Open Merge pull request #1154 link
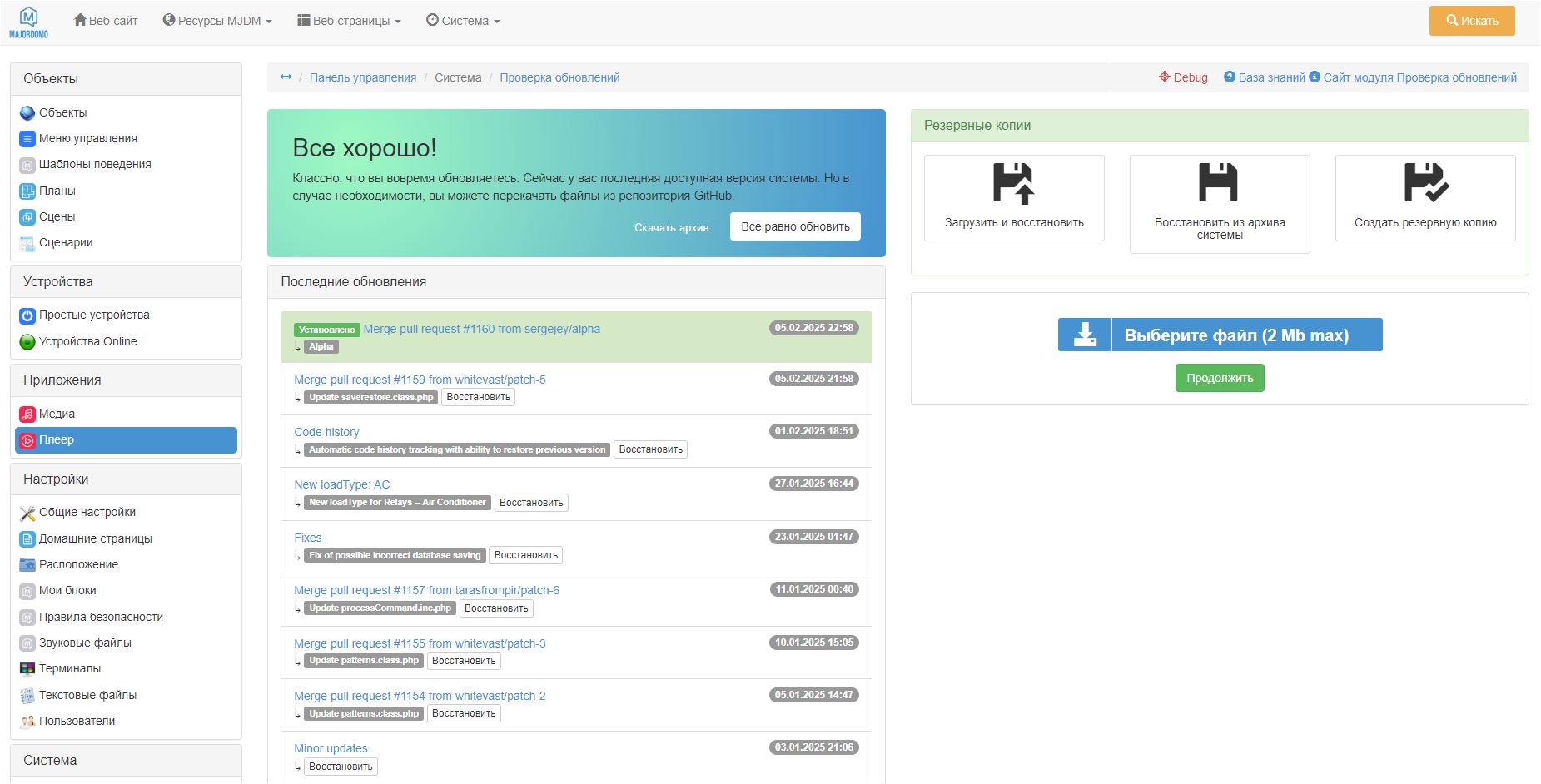This screenshot has height=784, width=1541. click(420, 696)
